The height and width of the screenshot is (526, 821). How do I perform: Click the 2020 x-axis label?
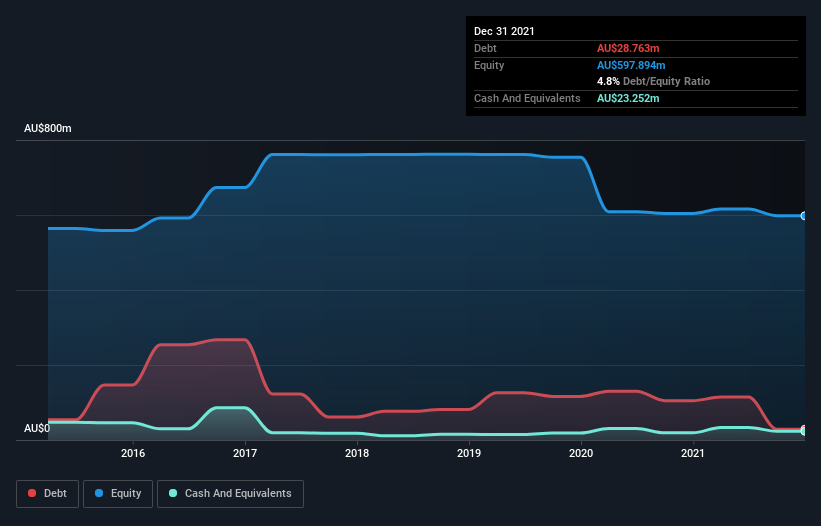coord(581,453)
